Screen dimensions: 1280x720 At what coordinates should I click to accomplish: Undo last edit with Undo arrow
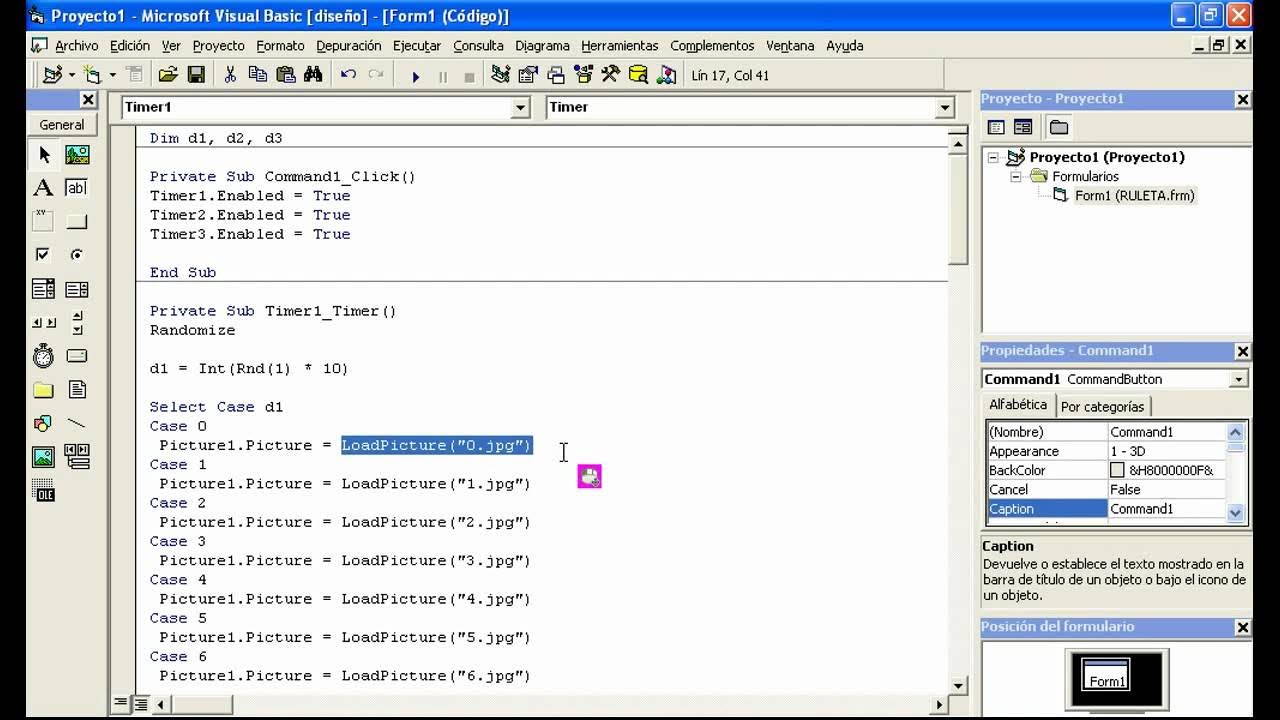coord(348,75)
